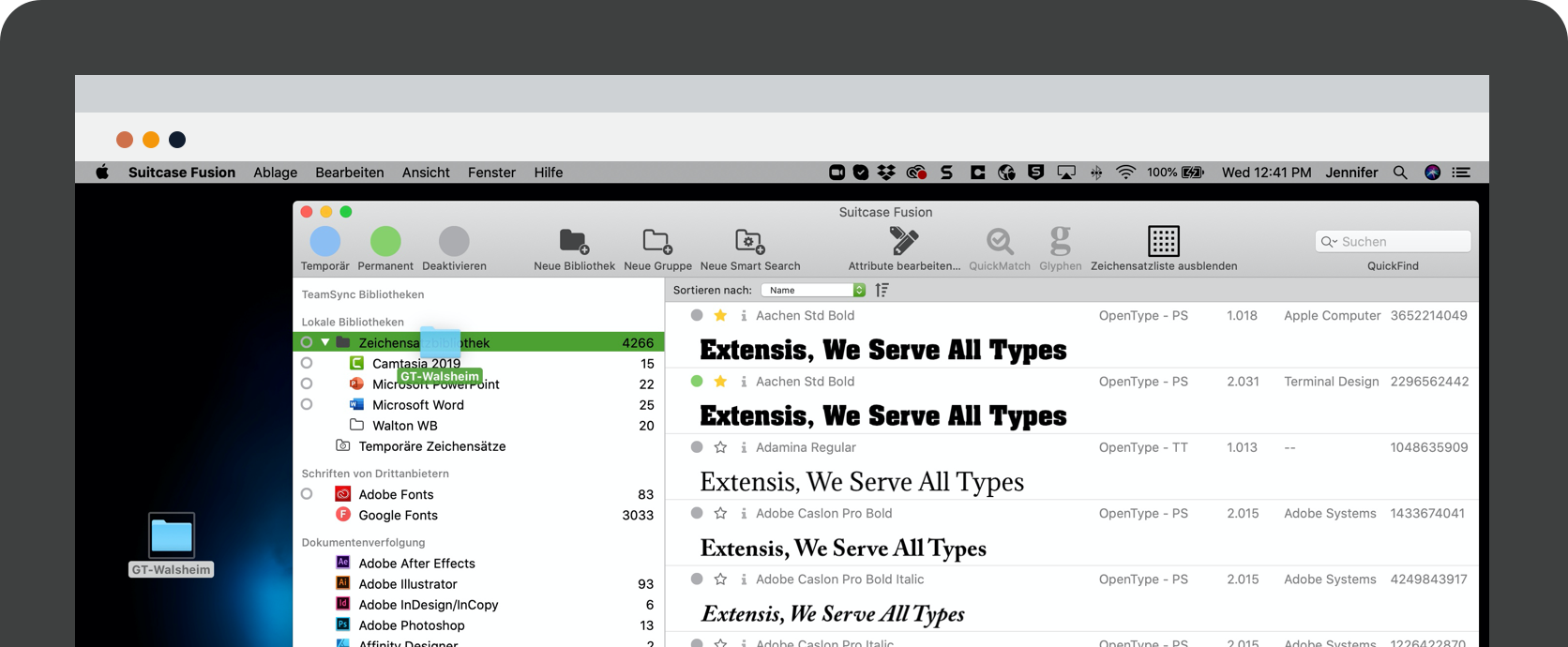The width and height of the screenshot is (1568, 647).
Task: Reverse the sort order icon
Action: click(x=882, y=291)
